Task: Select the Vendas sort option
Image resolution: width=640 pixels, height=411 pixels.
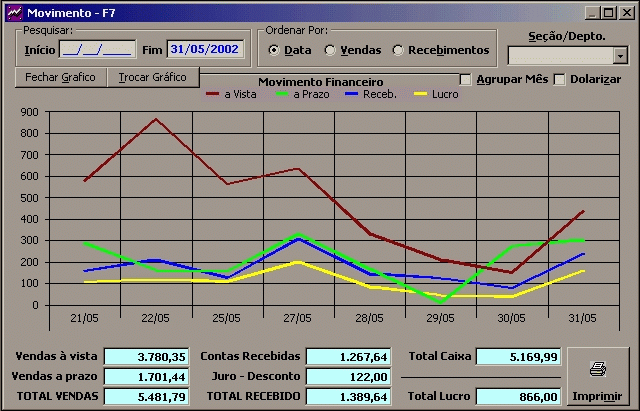Action: pos(330,50)
